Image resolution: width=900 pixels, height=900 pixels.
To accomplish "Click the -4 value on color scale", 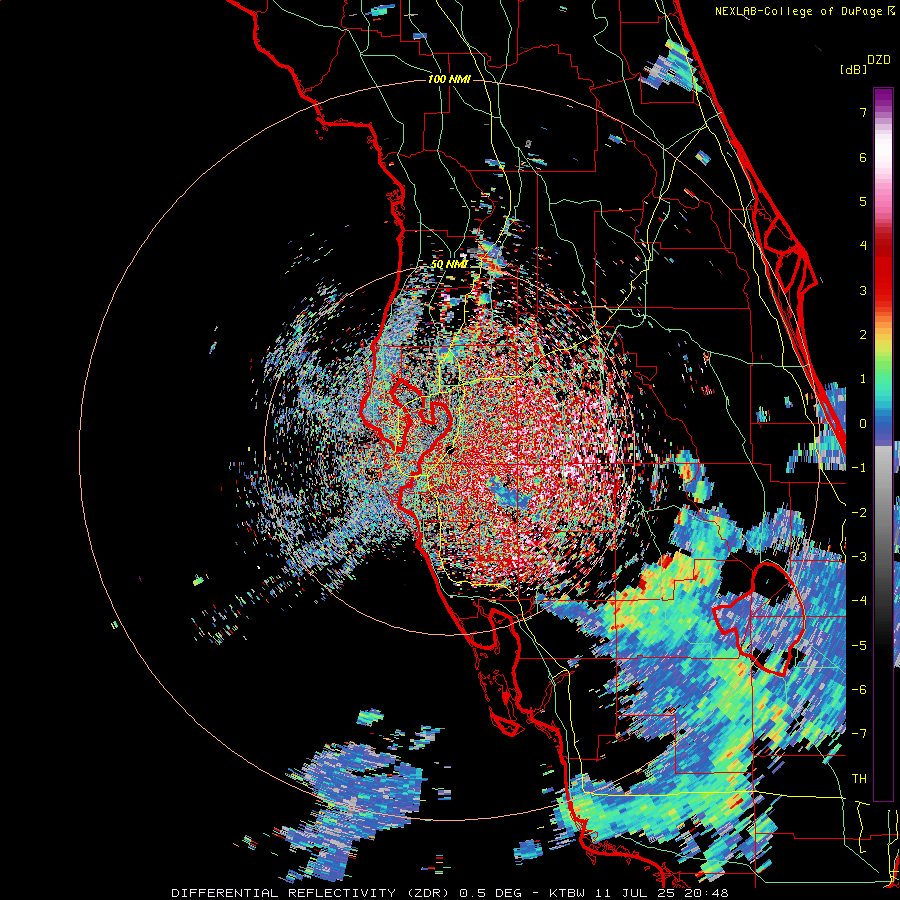I will point(859,601).
